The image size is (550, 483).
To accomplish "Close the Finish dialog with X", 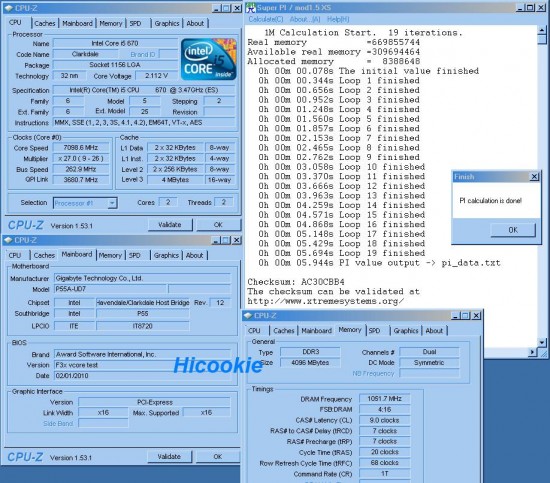I will coord(534,176).
